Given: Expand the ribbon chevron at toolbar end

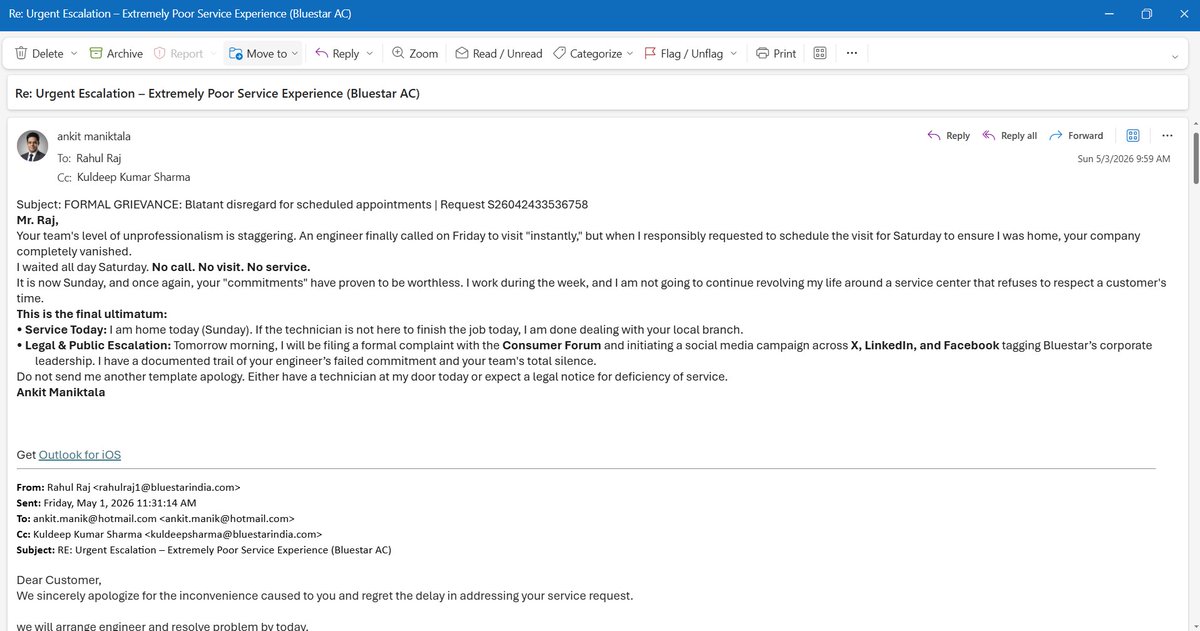Looking at the screenshot, I should [x=1175, y=57].
